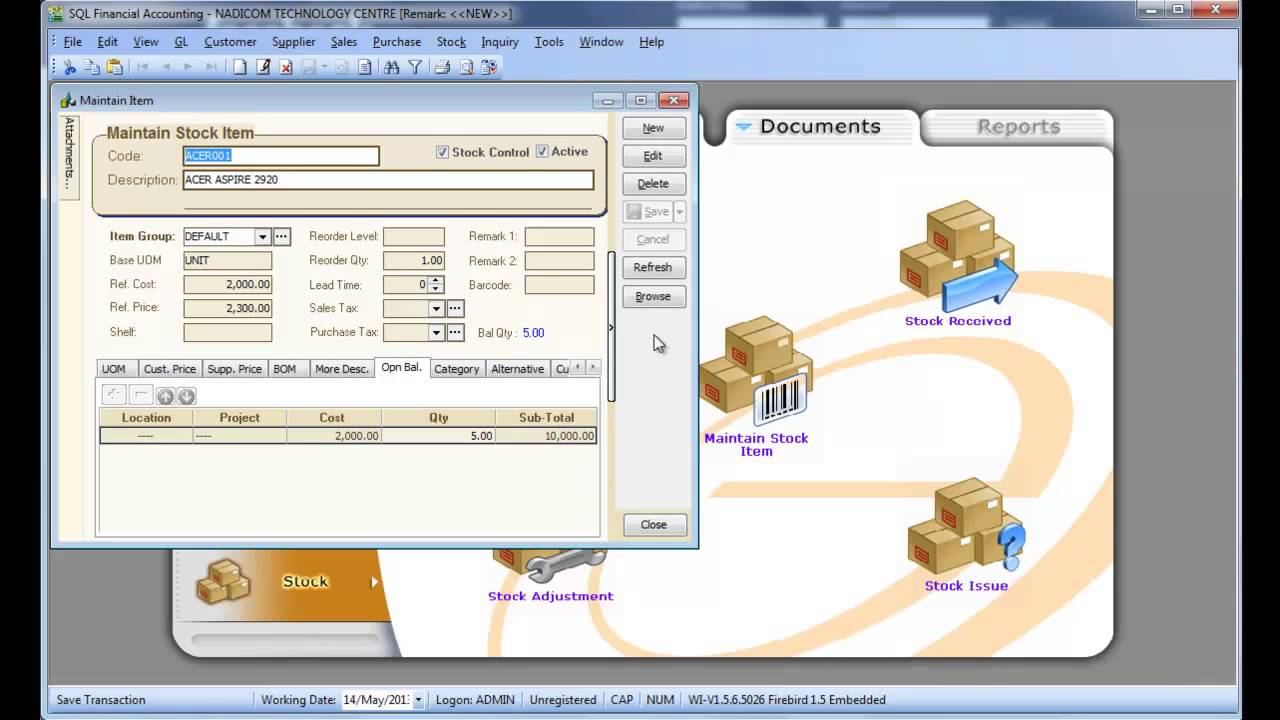
Task: Switch to the Cust. Price tab
Action: coord(170,369)
